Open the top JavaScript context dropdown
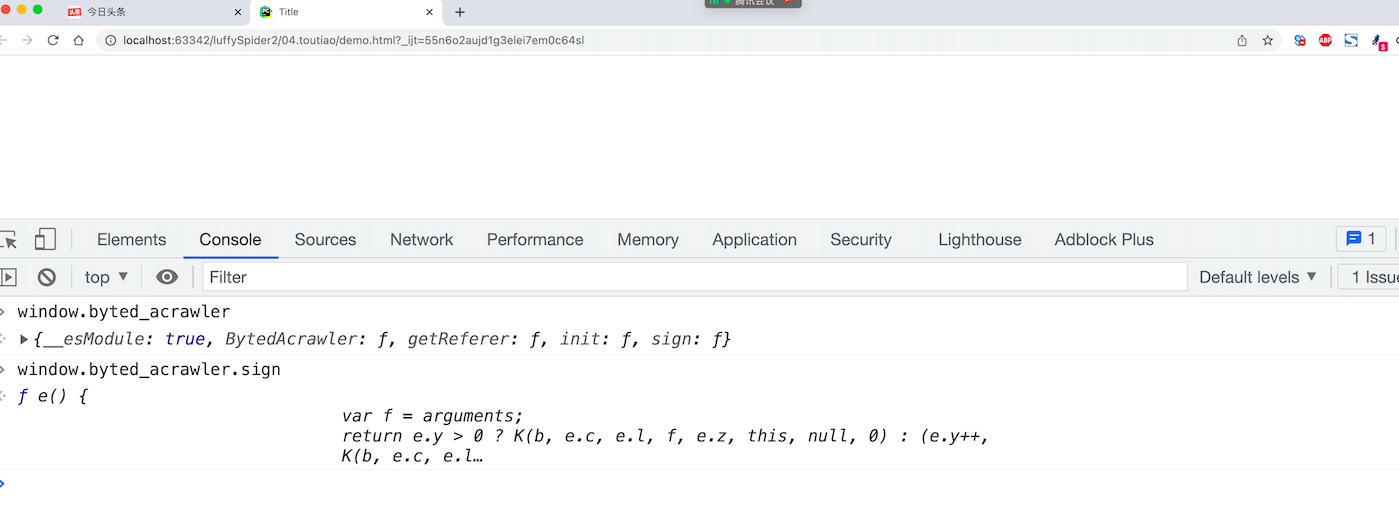 106,277
